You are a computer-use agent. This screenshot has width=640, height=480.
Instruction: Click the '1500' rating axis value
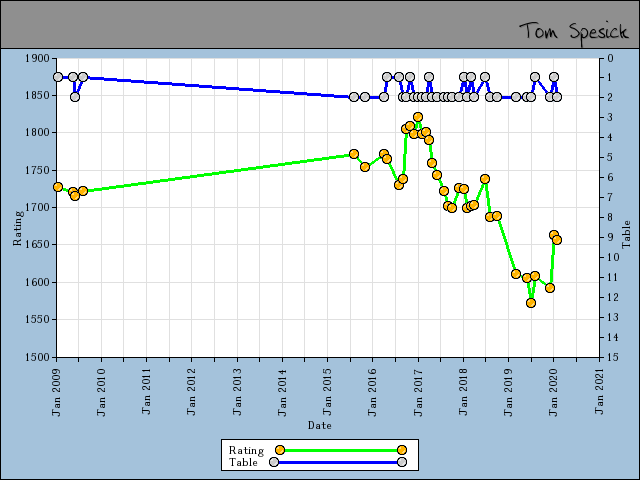pyautogui.click(x=37, y=357)
